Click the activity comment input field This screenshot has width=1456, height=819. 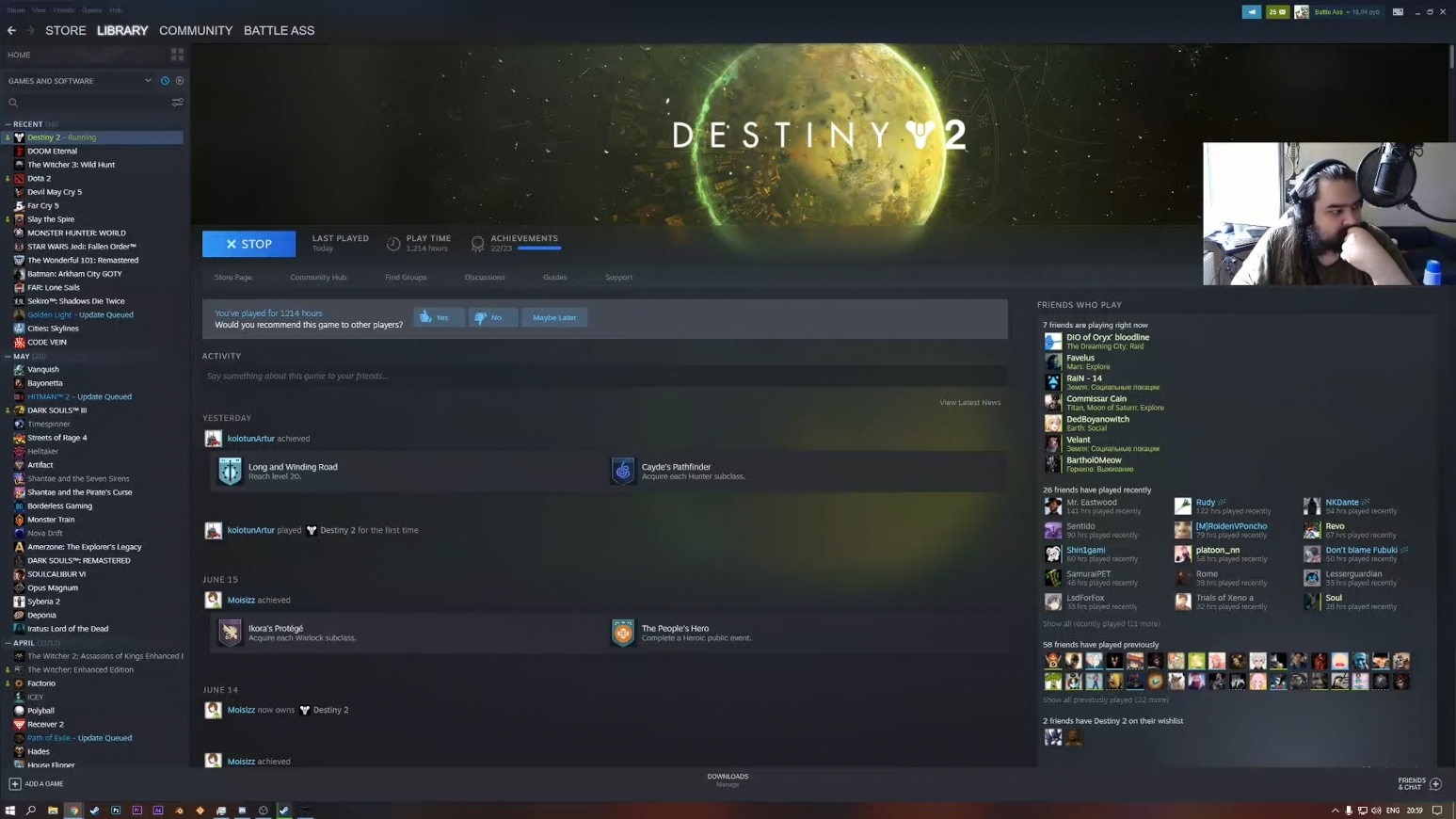pos(604,376)
